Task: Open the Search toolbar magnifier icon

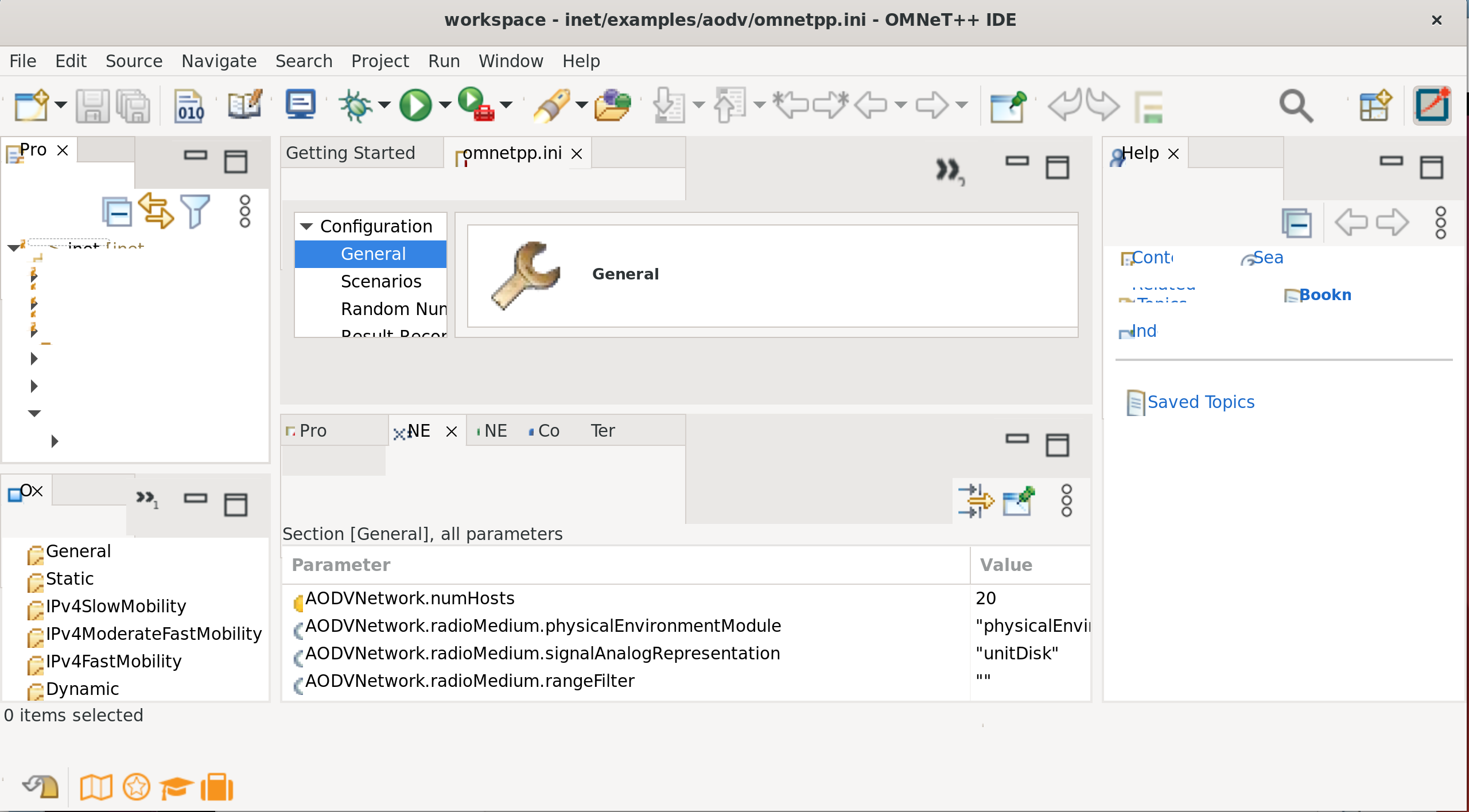Action: (x=1296, y=105)
